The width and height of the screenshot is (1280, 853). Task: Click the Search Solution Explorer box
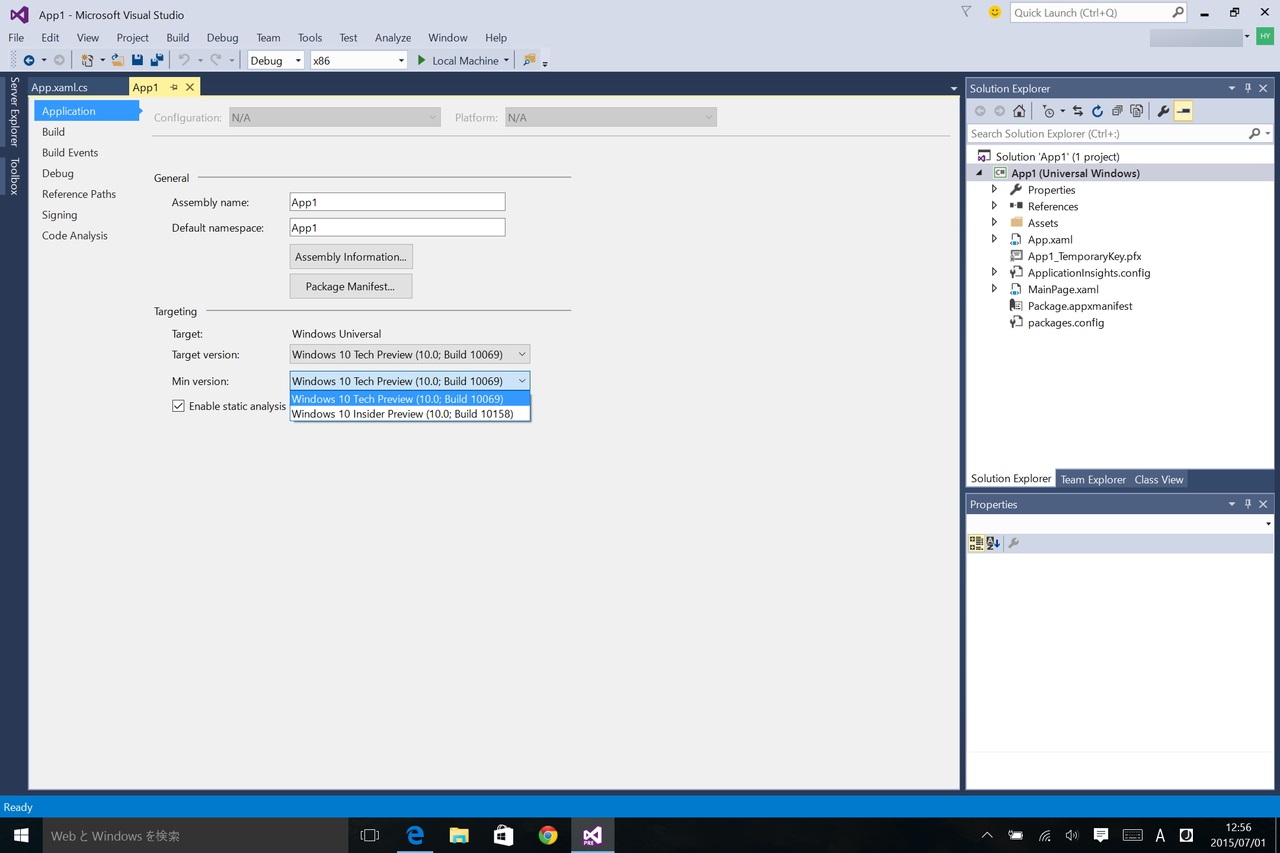click(1108, 133)
